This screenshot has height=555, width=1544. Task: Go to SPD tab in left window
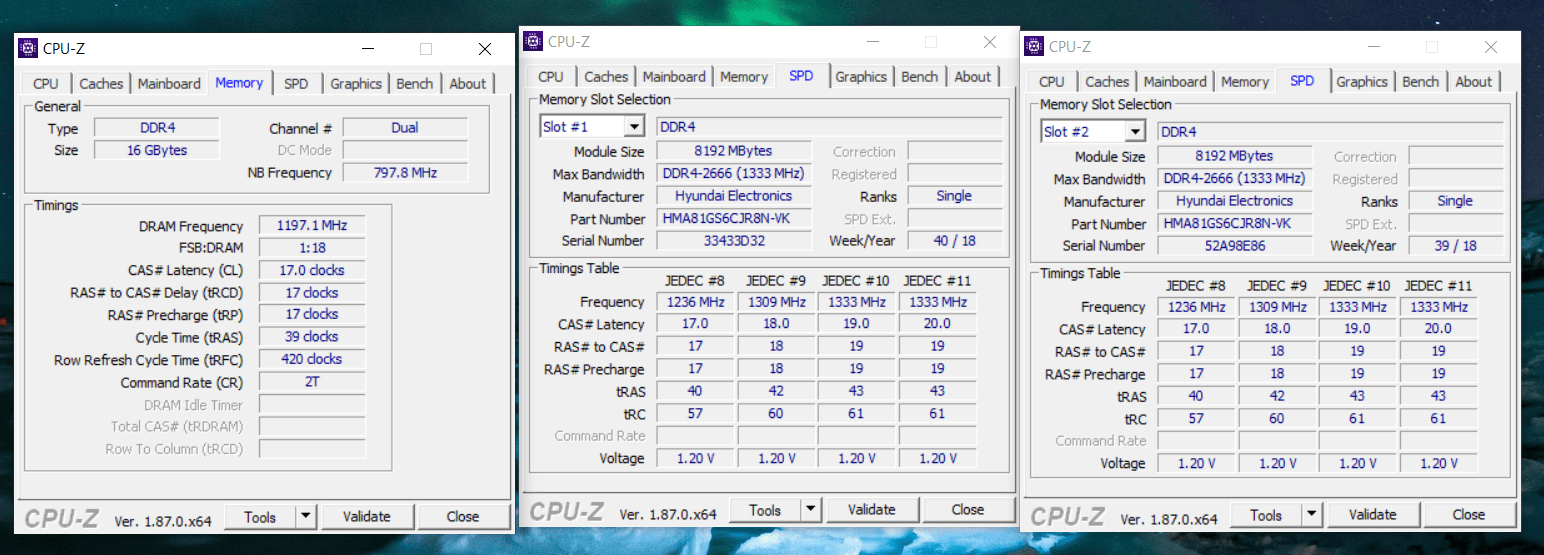(296, 84)
